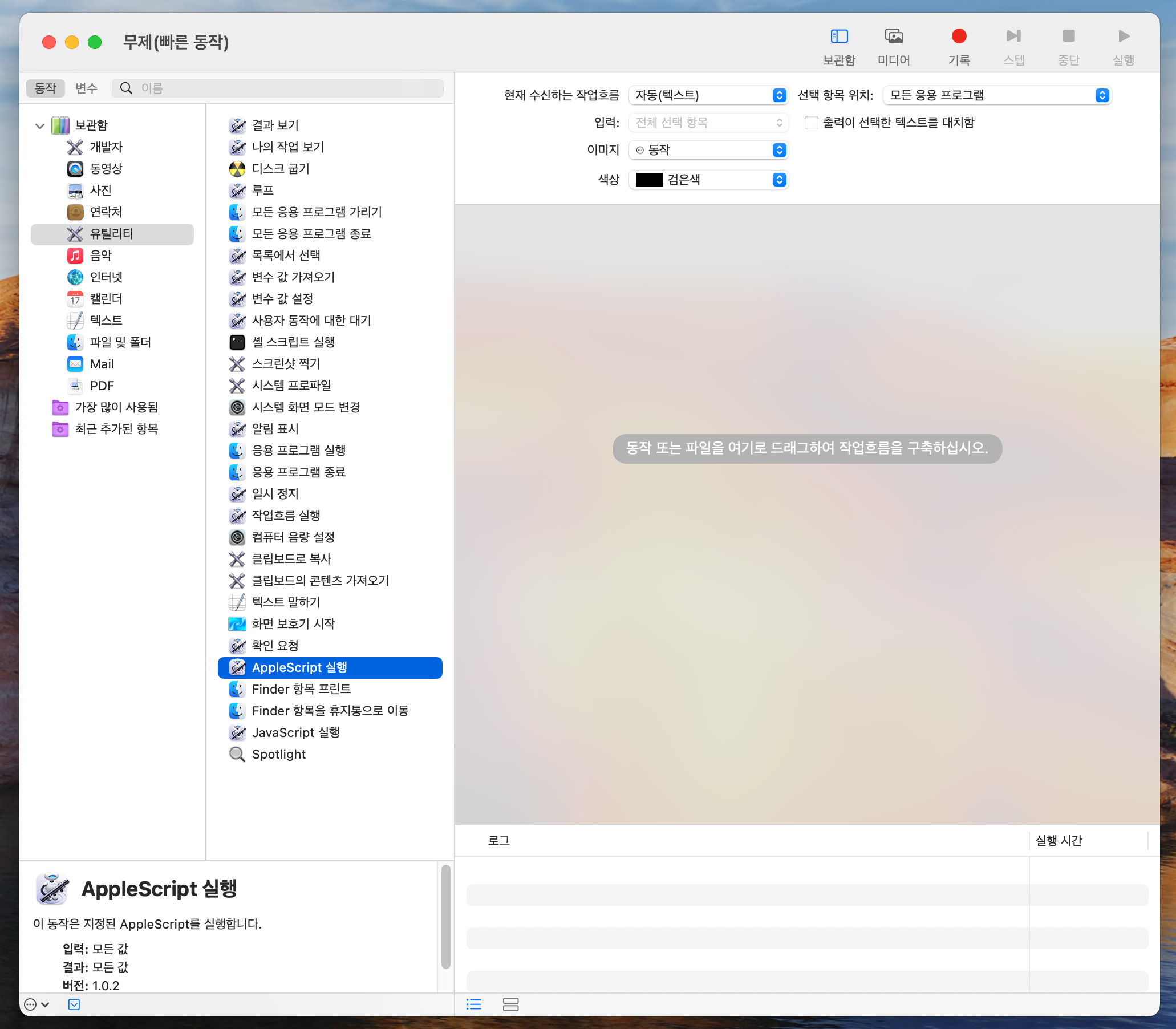Switch log area to list view

pyautogui.click(x=474, y=1004)
